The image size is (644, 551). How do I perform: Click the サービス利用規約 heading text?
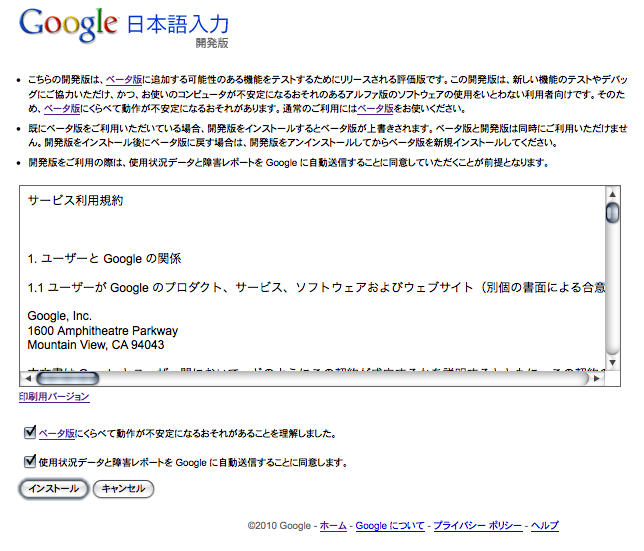point(76,200)
